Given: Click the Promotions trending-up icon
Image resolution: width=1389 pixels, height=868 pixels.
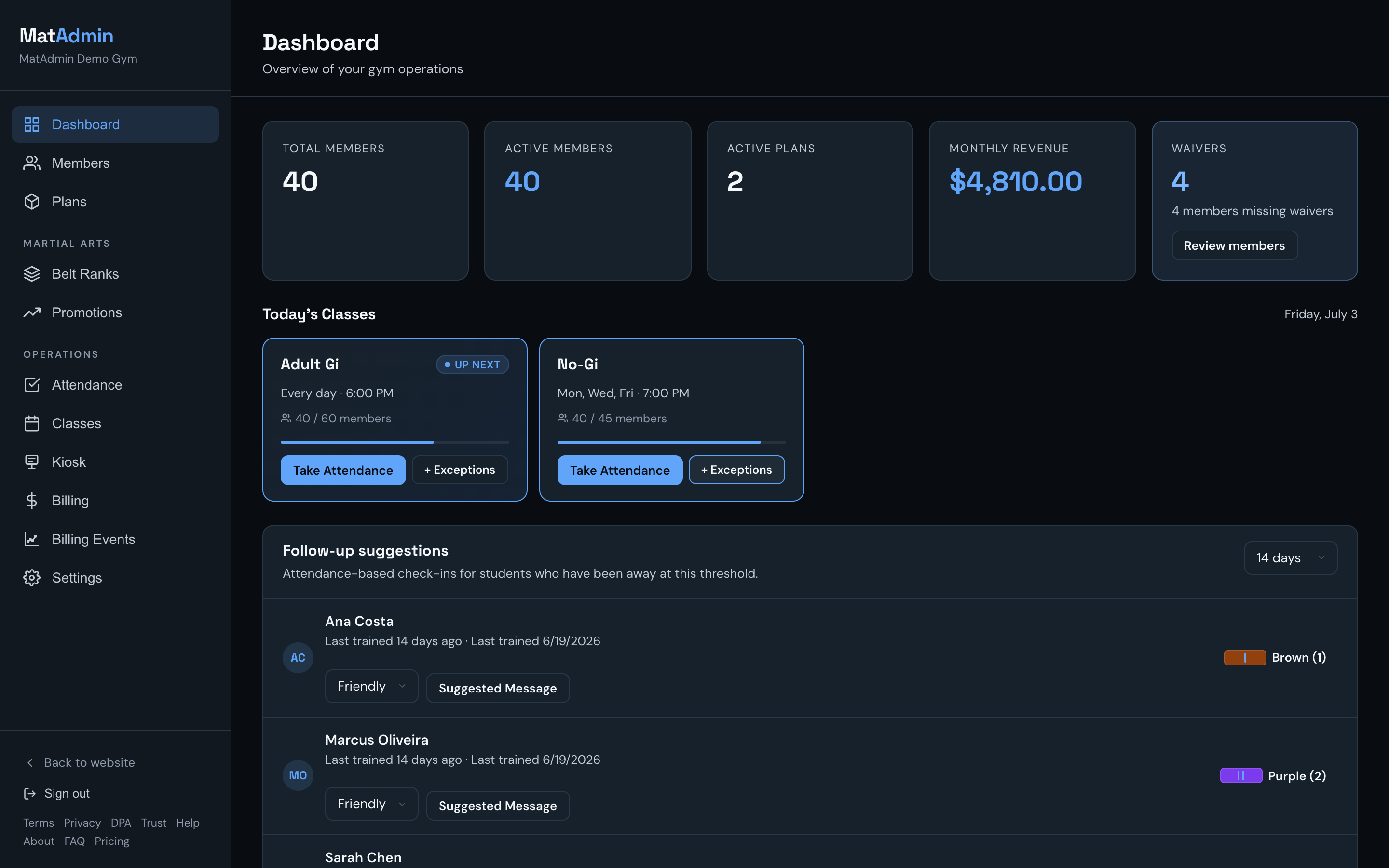Looking at the screenshot, I should (31, 312).
